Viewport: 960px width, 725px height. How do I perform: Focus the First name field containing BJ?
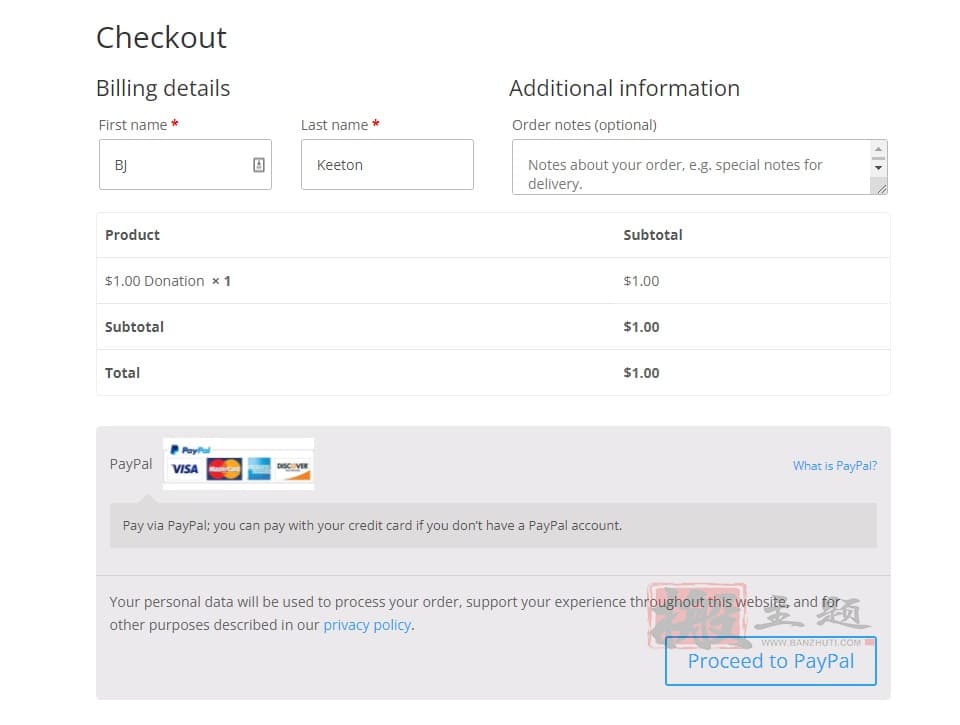[x=186, y=165]
